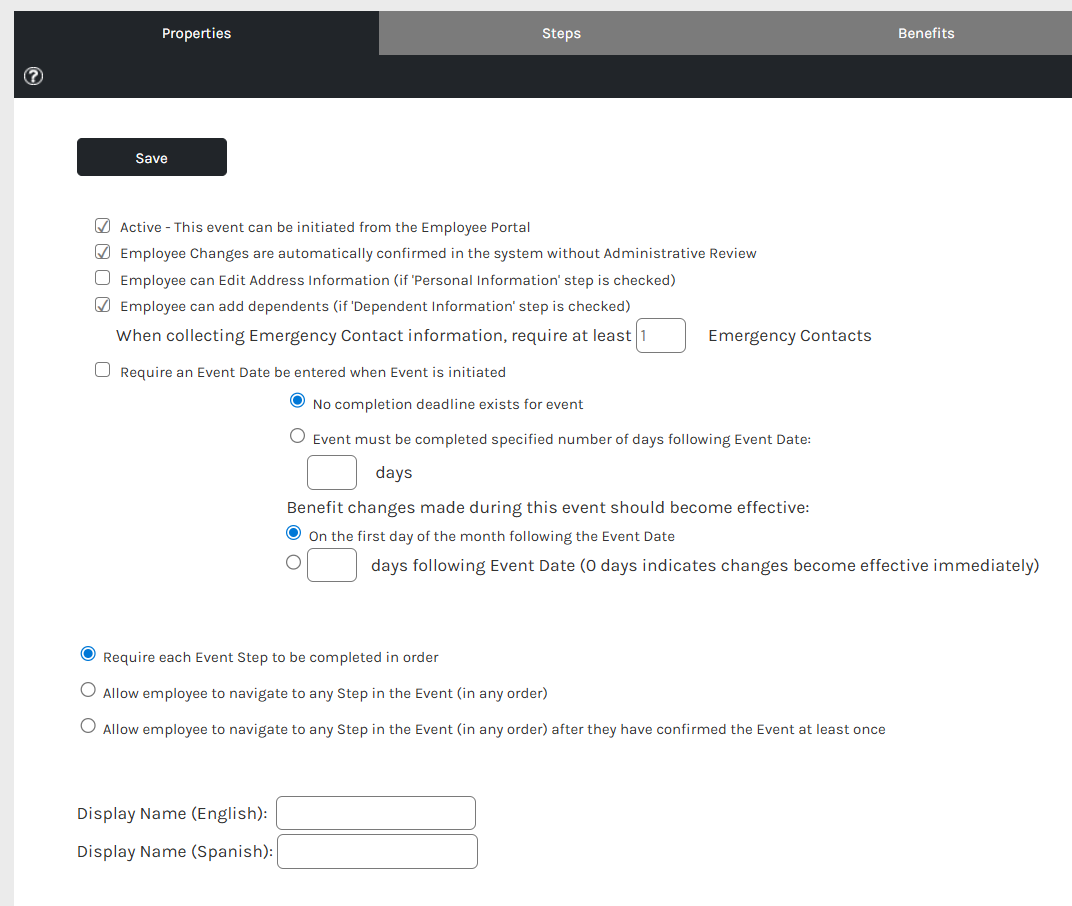This screenshot has height=906, width=1072.
Task: Click the Display Name (Spanish) field
Action: [377, 851]
